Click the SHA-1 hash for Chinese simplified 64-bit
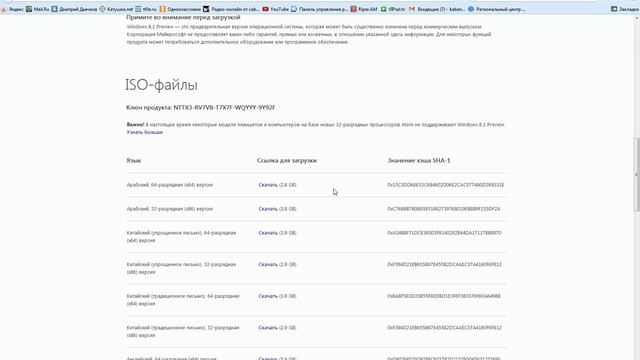The width and height of the screenshot is (640, 360). pyautogui.click(x=444, y=233)
